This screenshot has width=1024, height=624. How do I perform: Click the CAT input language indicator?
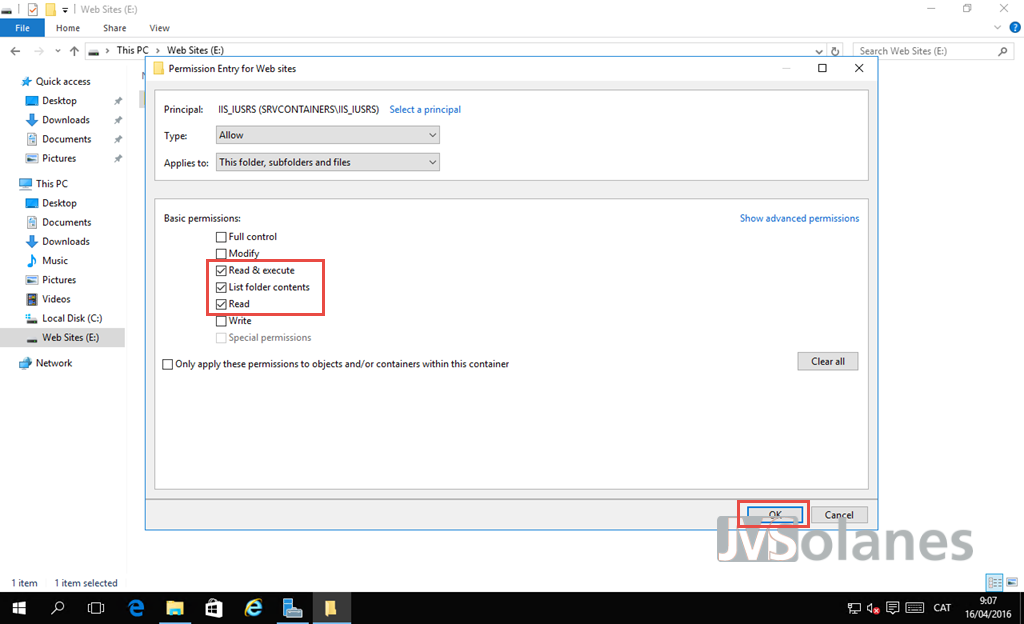pyautogui.click(x=942, y=608)
